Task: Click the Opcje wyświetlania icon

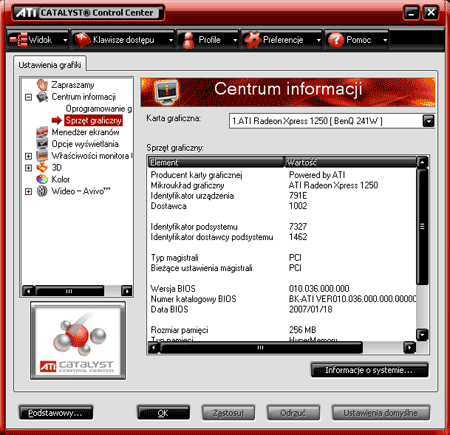Action: click(x=42, y=144)
